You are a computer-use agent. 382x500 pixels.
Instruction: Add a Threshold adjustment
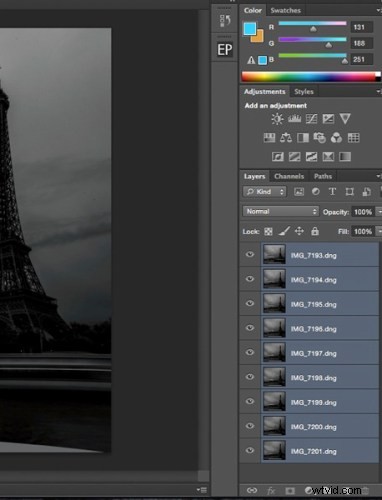(x=311, y=157)
